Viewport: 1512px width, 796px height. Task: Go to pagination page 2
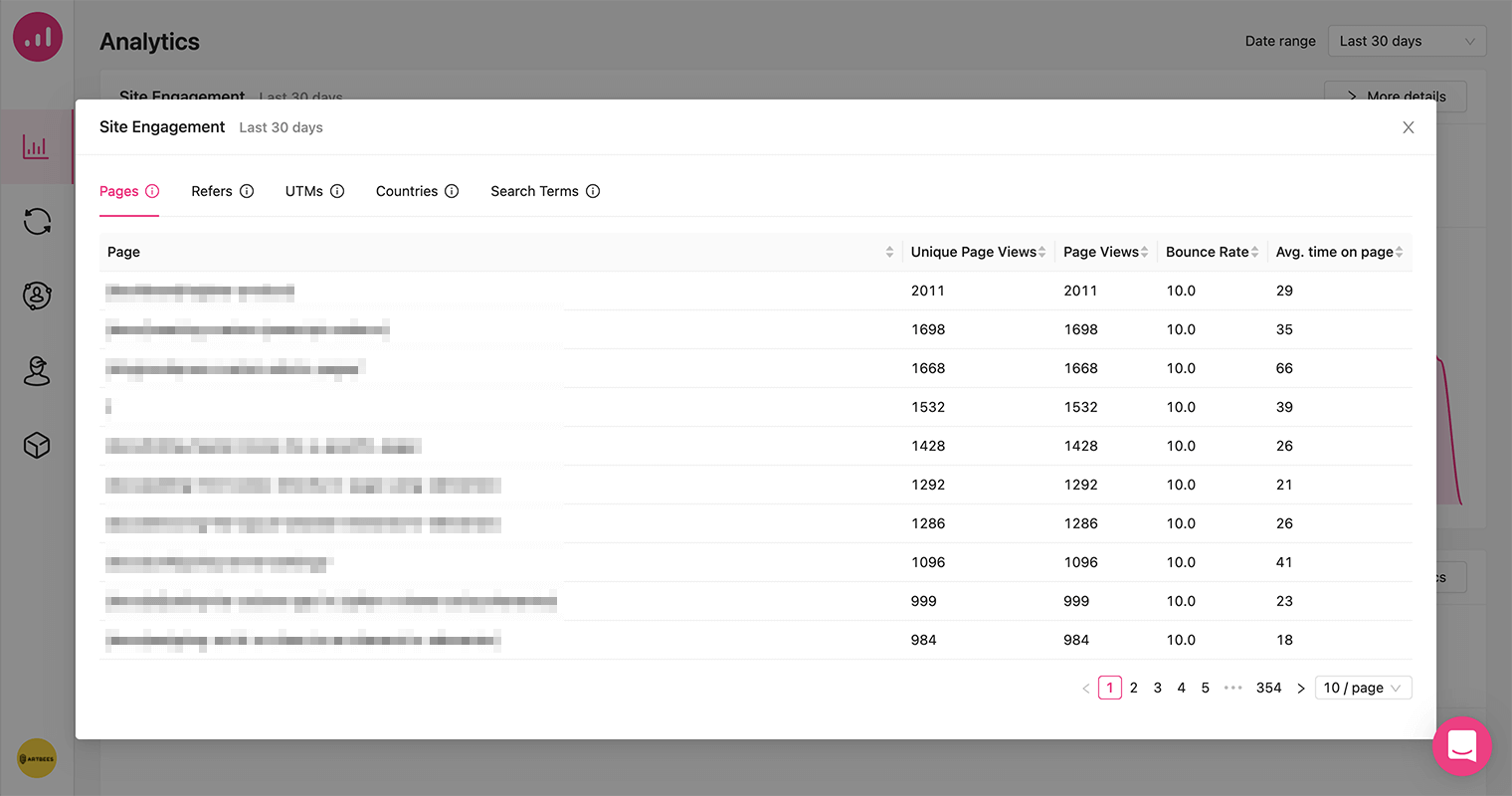click(1134, 688)
